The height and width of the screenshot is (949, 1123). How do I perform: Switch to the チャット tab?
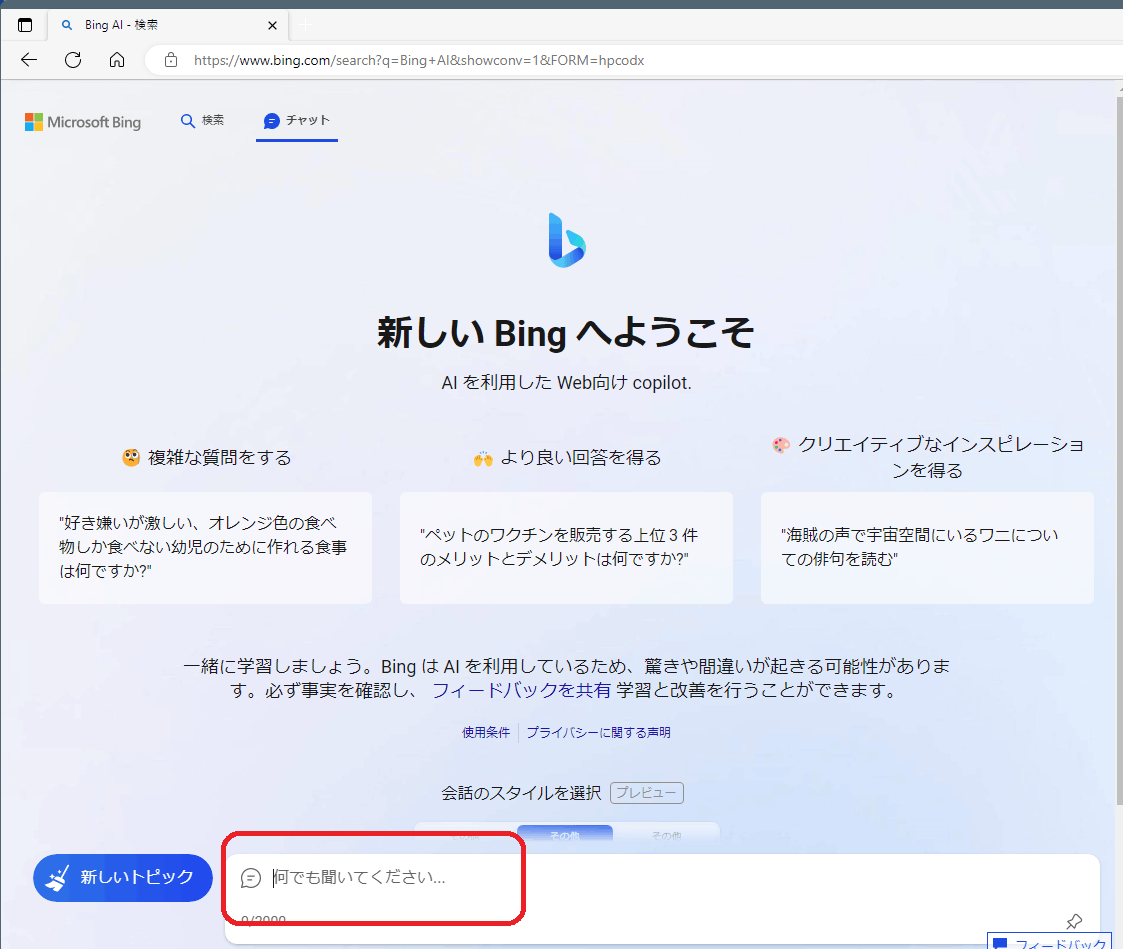(x=297, y=120)
